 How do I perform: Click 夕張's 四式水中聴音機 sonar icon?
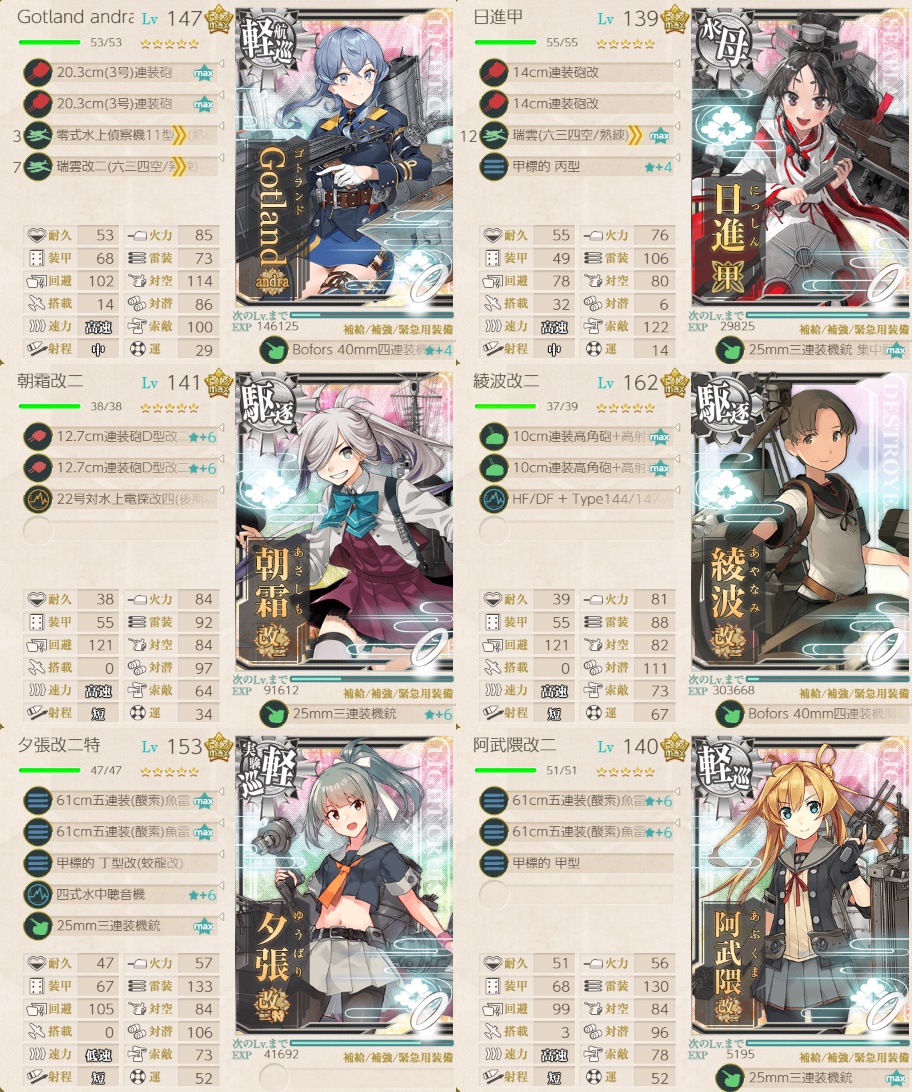coord(38,895)
